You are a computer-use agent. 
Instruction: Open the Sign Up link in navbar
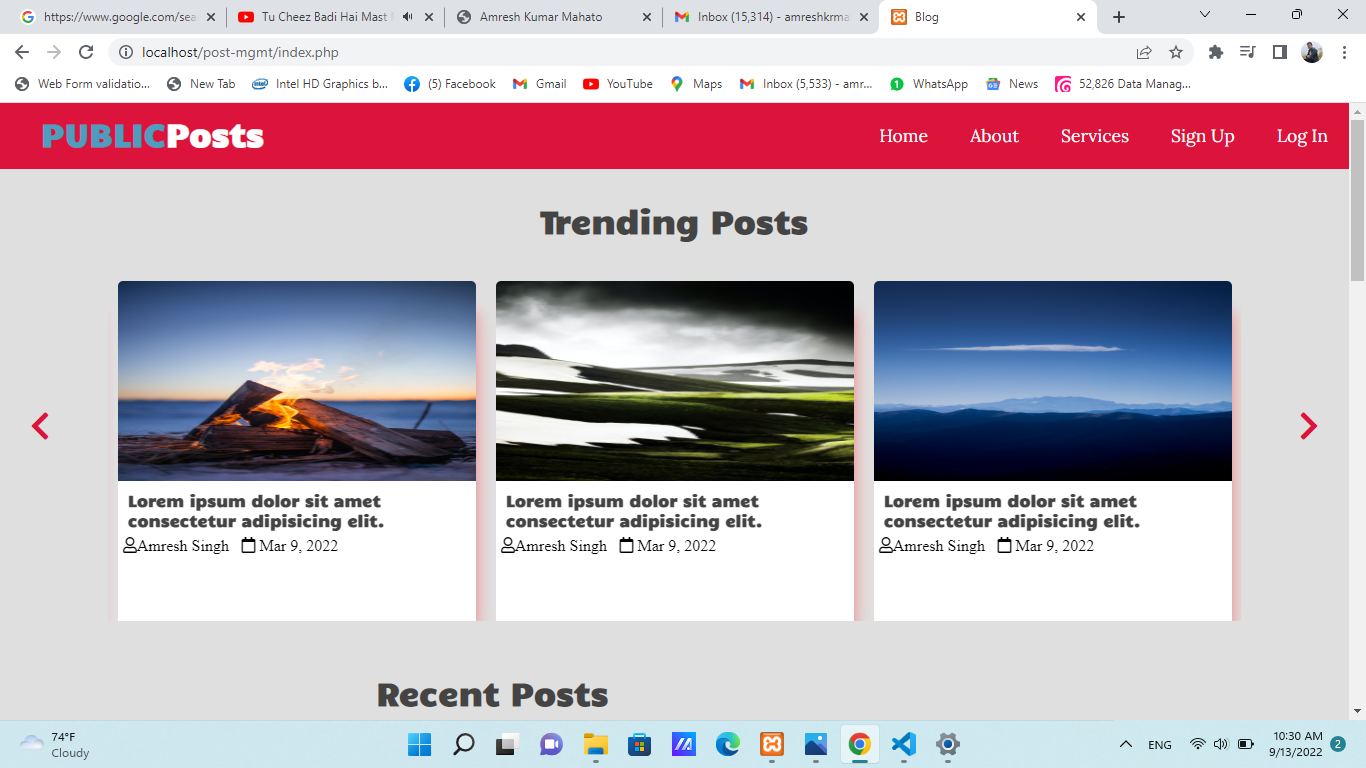[1202, 136]
